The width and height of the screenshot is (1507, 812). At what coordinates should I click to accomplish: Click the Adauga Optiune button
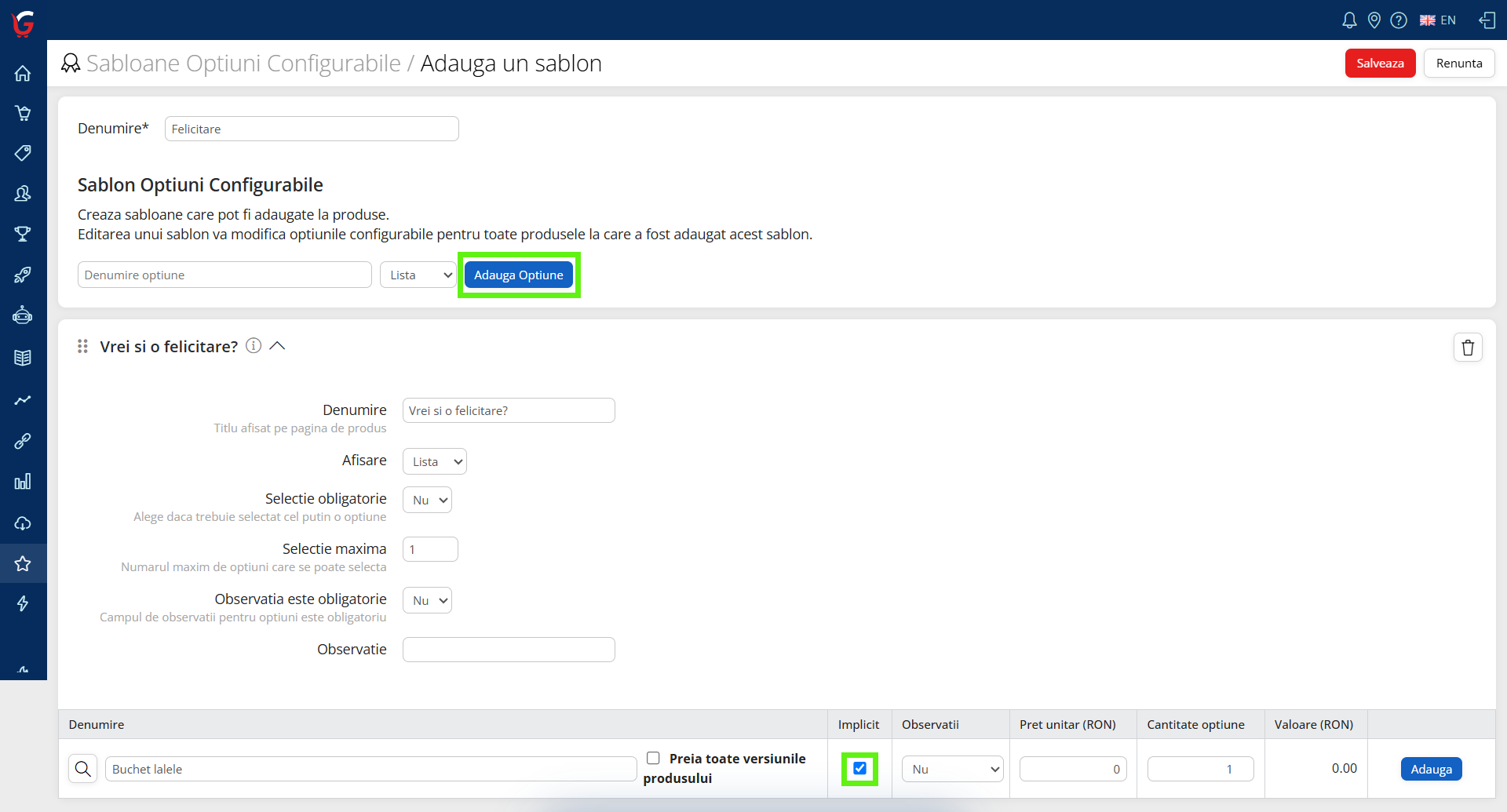click(x=519, y=275)
